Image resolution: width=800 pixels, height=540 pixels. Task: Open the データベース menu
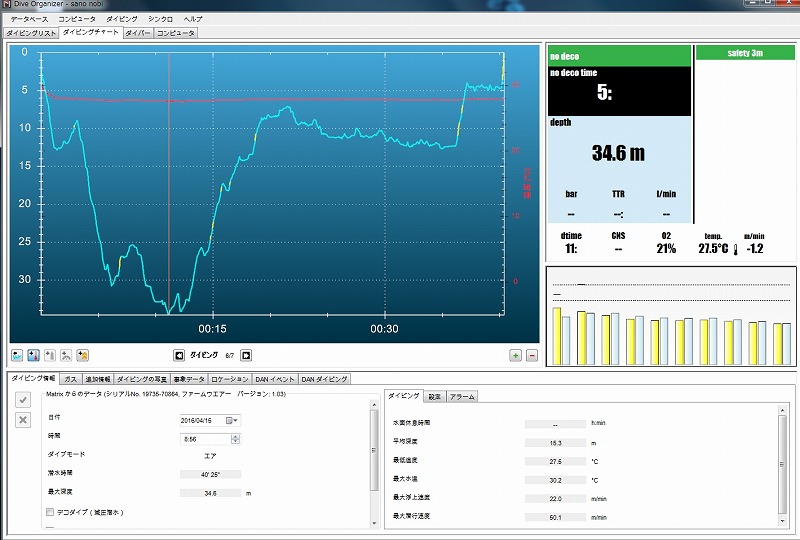point(29,19)
